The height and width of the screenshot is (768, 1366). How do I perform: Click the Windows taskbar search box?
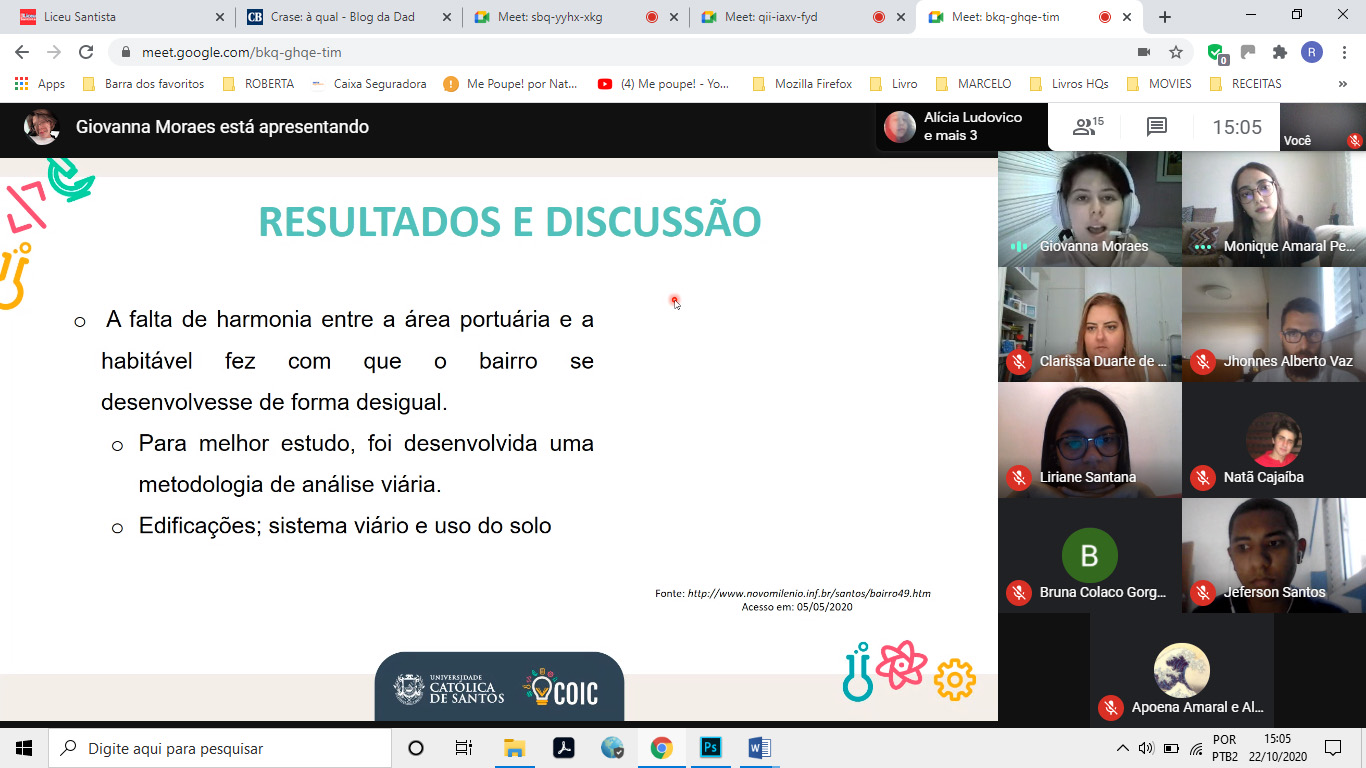(x=220, y=748)
